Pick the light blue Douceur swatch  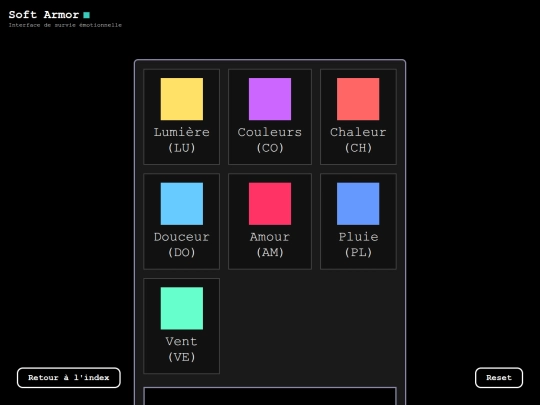181,204
